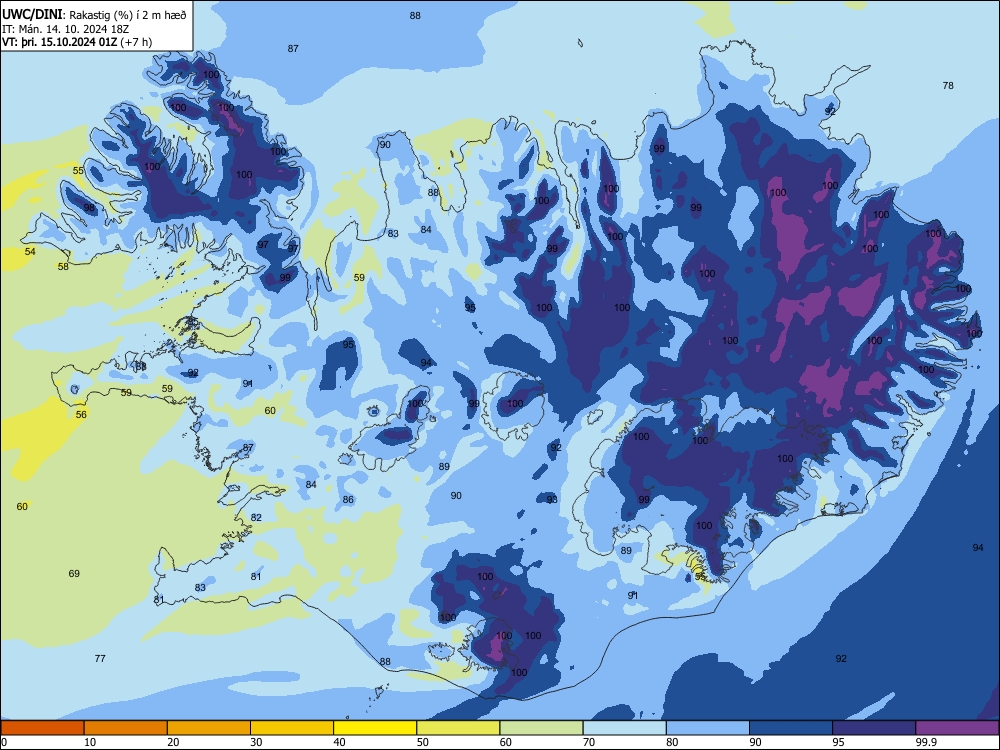Choose the amber 30–40 legend band

[292, 728]
